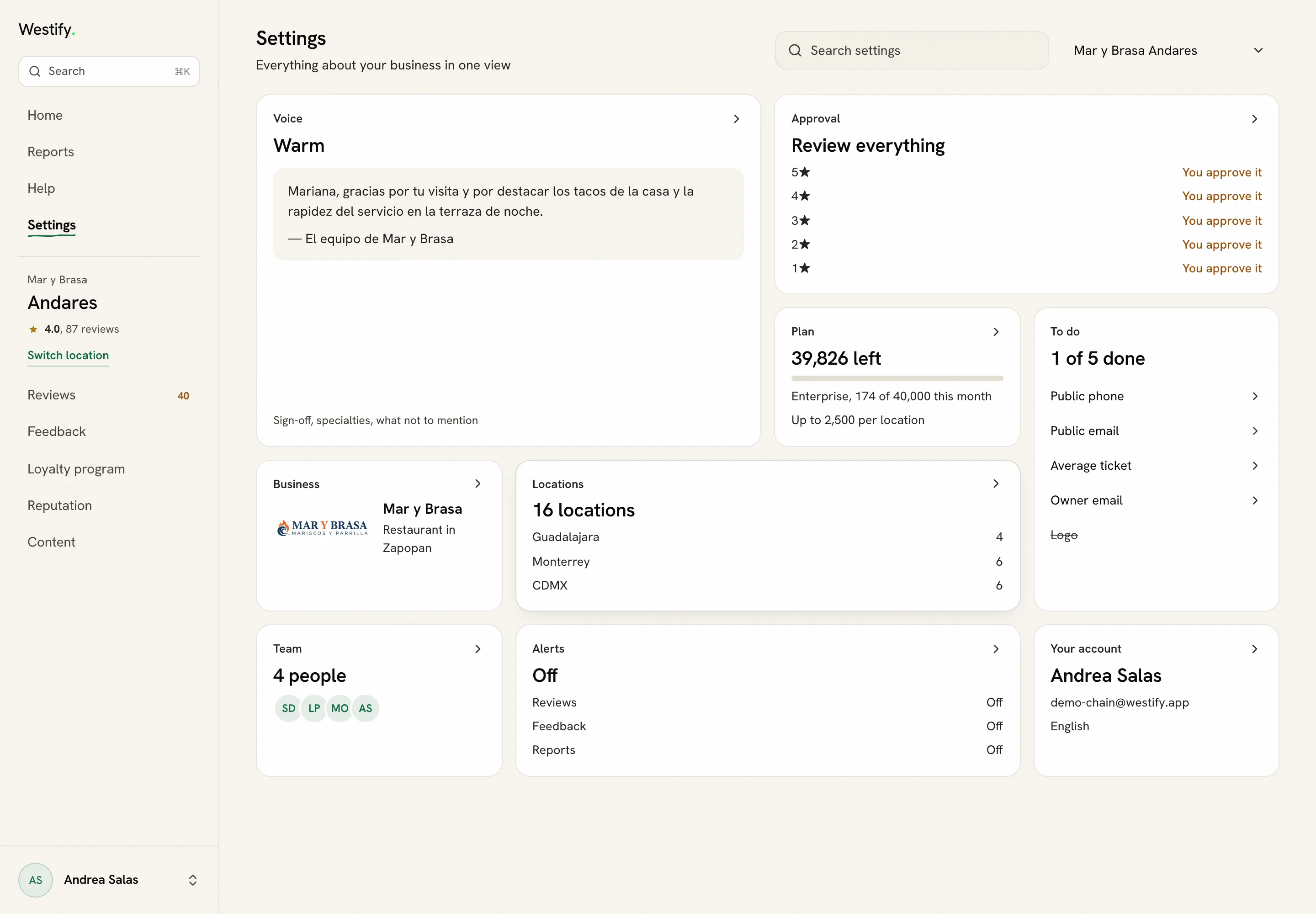
Task: Open the Approval card chevron arrow
Action: pyautogui.click(x=1254, y=118)
